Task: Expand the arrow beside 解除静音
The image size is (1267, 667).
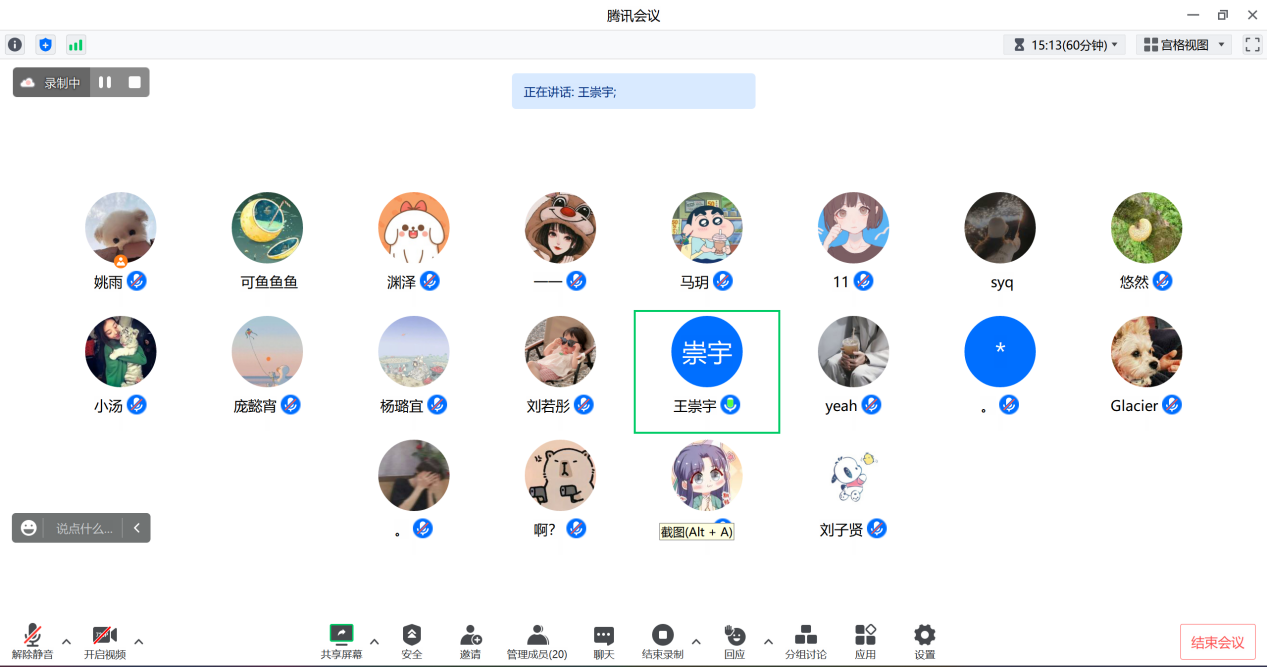Action: tap(66, 641)
